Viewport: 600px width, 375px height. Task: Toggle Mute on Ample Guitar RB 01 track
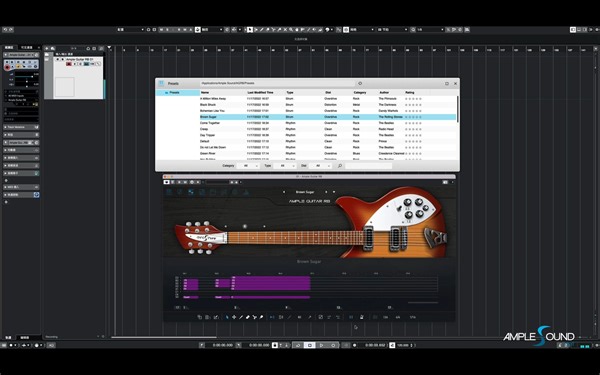58,59
